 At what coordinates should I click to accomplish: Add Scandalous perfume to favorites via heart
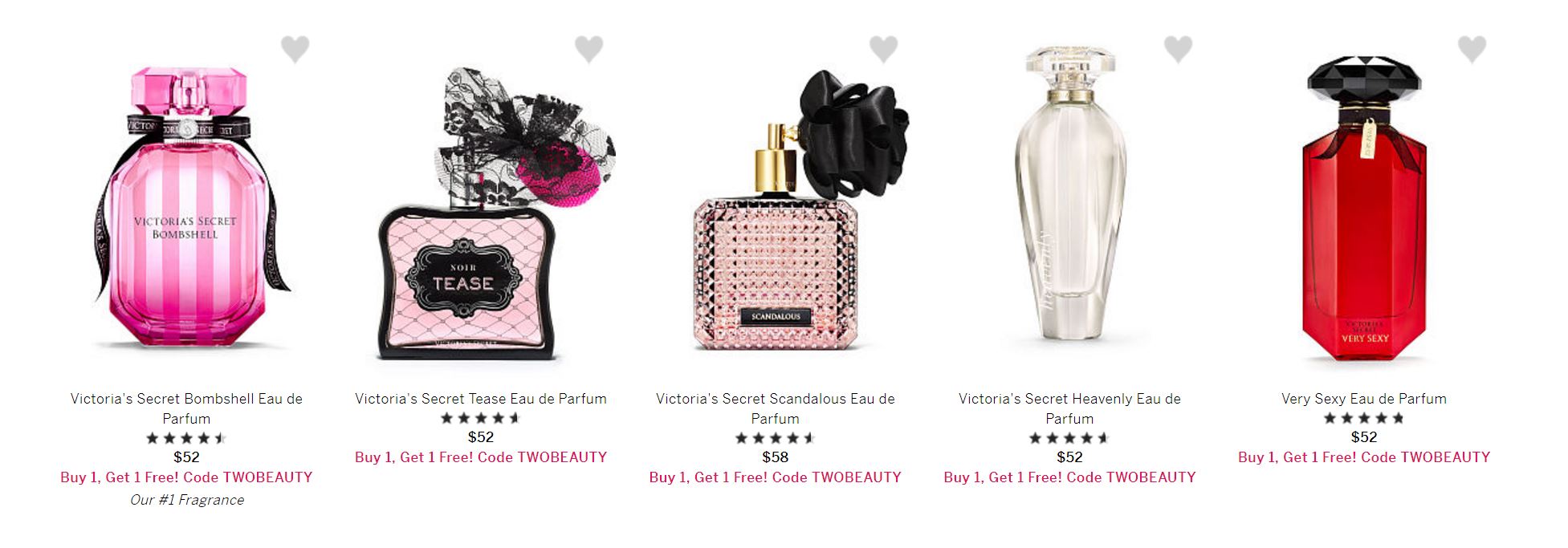pyautogui.click(x=883, y=49)
